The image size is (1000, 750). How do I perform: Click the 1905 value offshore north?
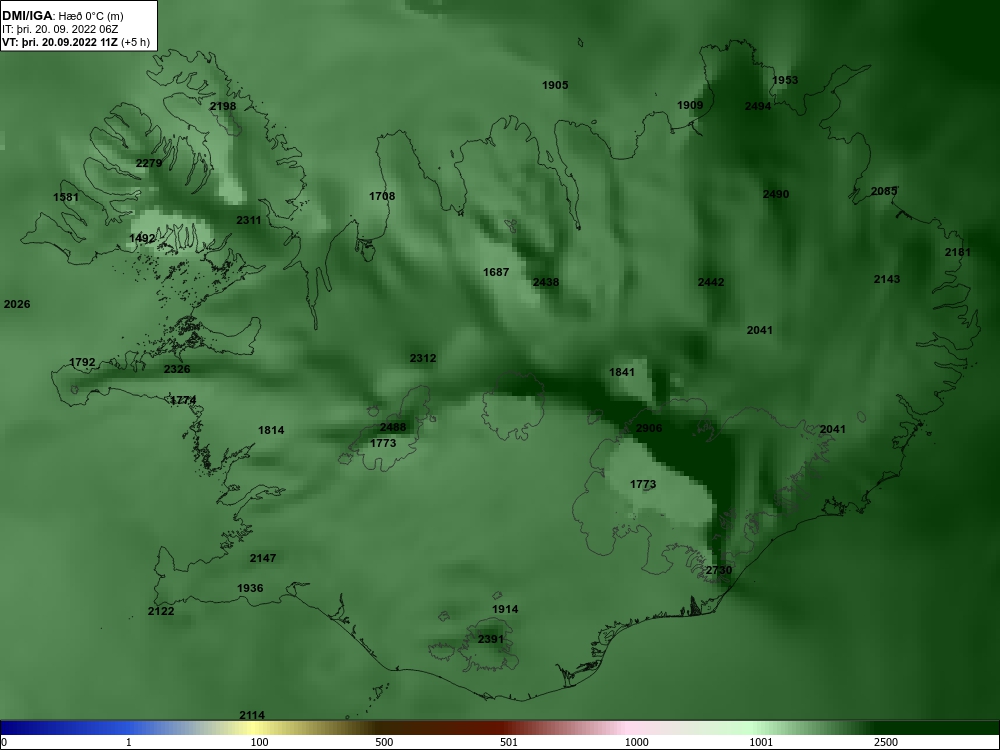click(x=555, y=85)
